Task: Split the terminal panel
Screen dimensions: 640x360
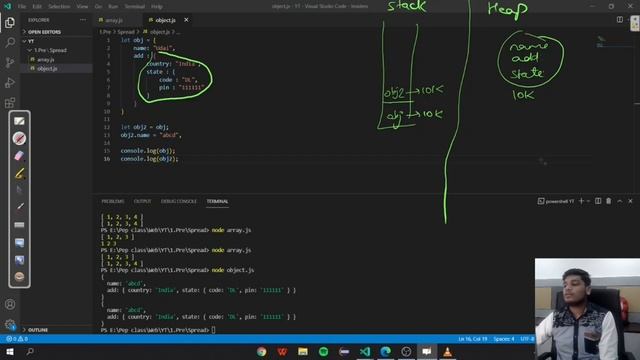Action: click(x=598, y=201)
